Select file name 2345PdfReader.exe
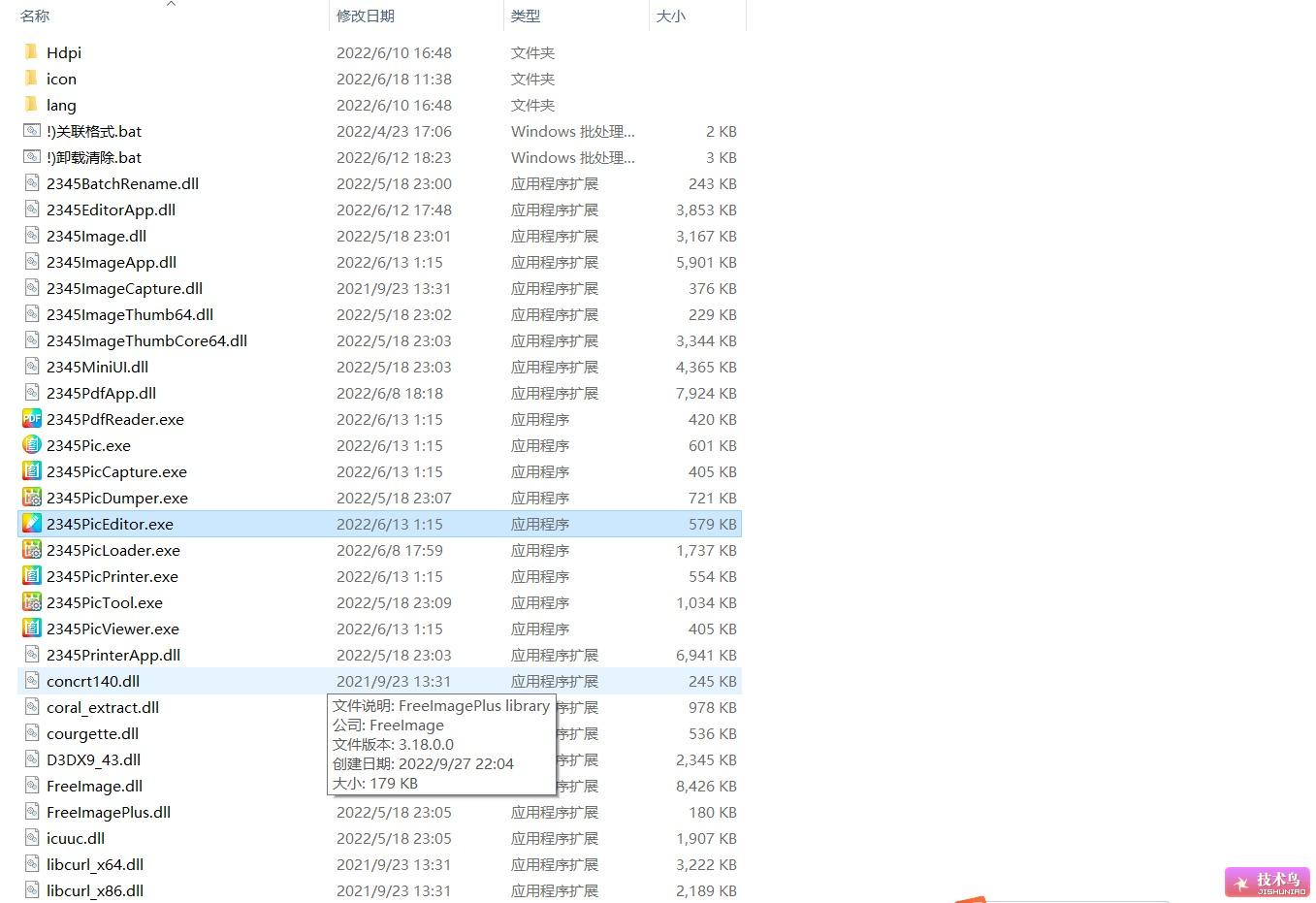Viewport: 1316px width, 903px height. [115, 419]
